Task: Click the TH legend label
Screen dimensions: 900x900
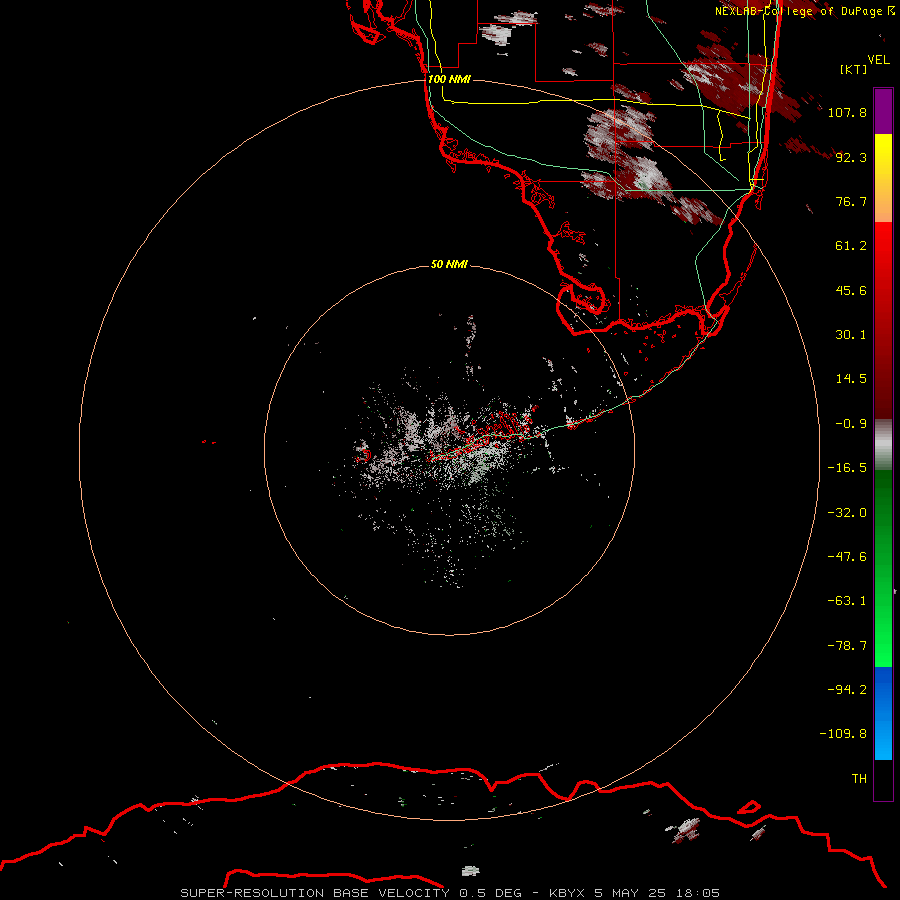Action: [859, 778]
